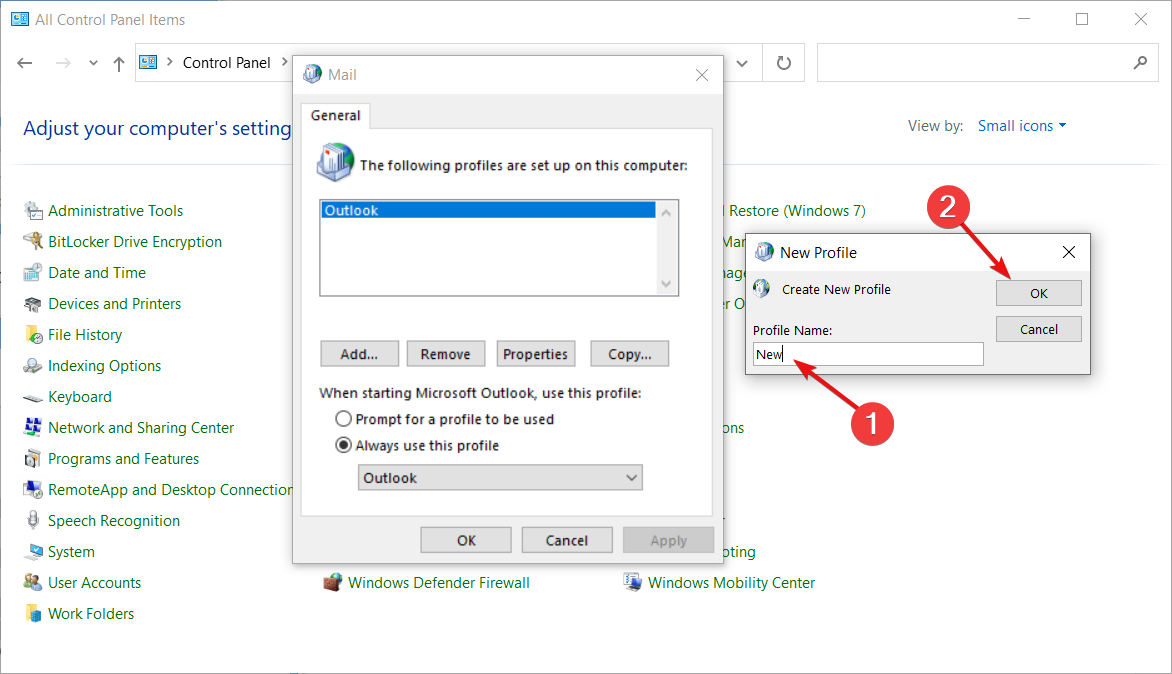Open the Network and Sharing Center icon
Image resolution: width=1172 pixels, height=674 pixels.
point(33,427)
